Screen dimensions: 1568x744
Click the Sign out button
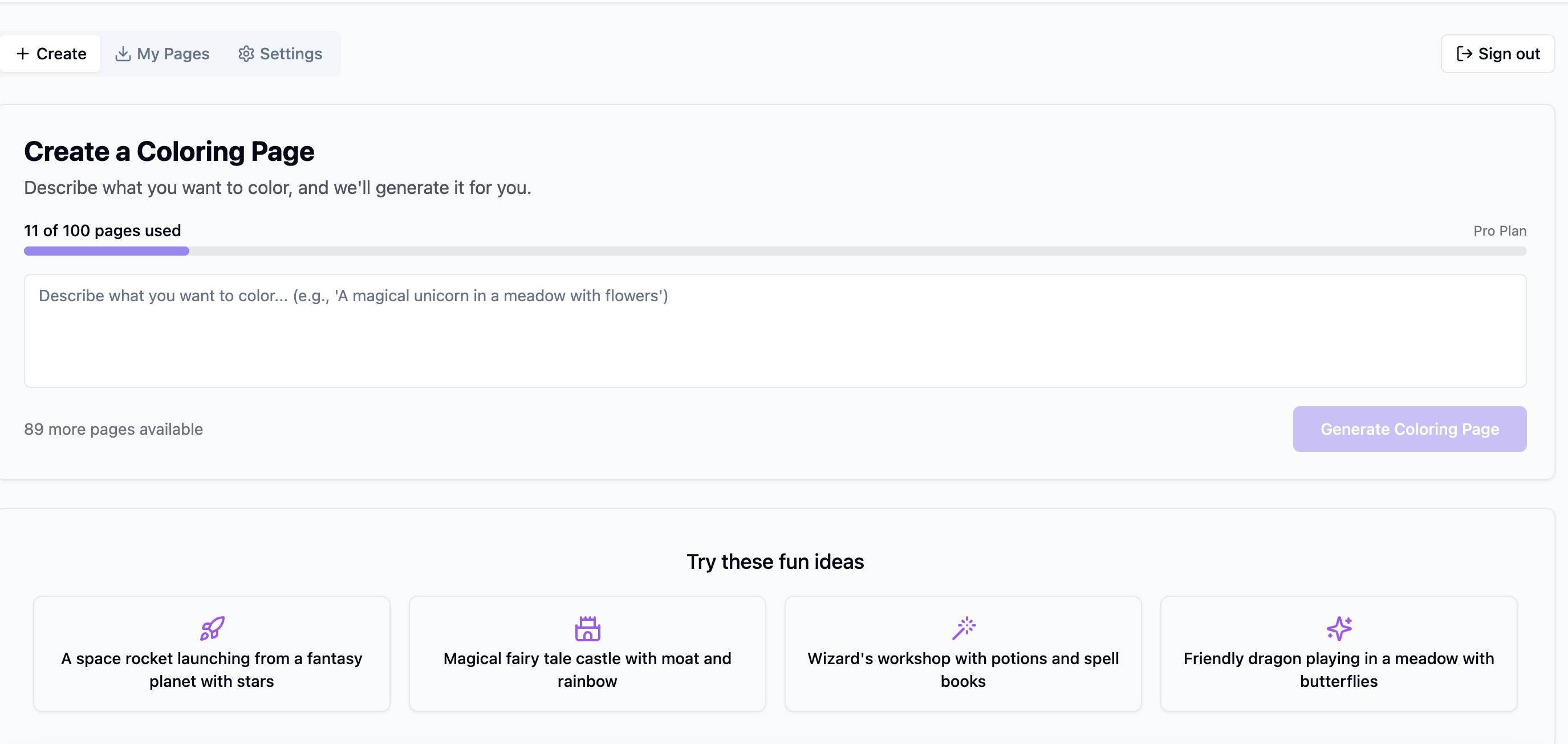tap(1497, 54)
